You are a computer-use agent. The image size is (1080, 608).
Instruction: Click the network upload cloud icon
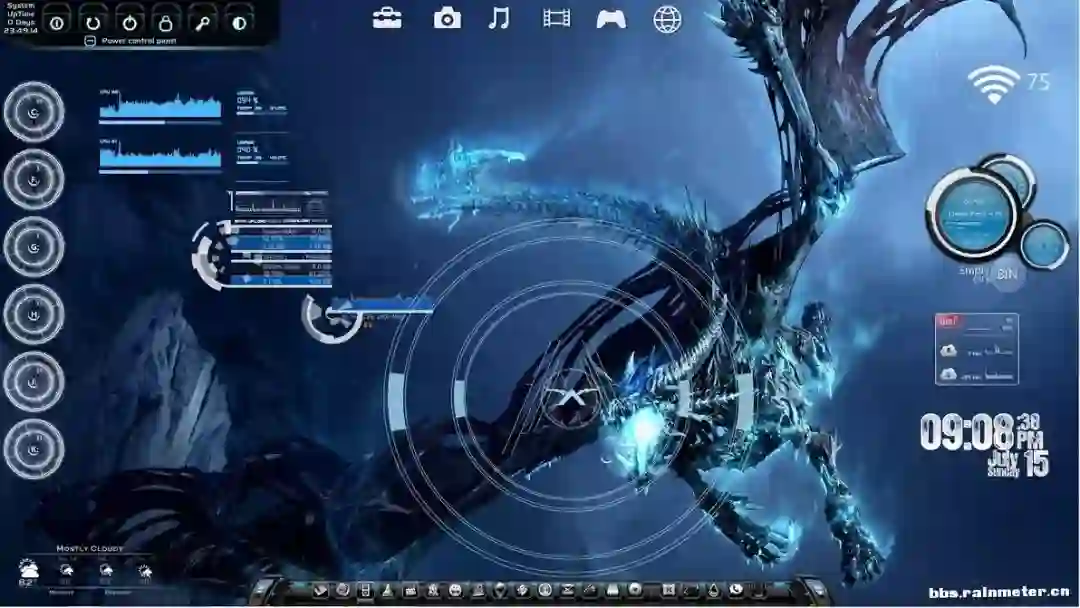click(x=948, y=350)
